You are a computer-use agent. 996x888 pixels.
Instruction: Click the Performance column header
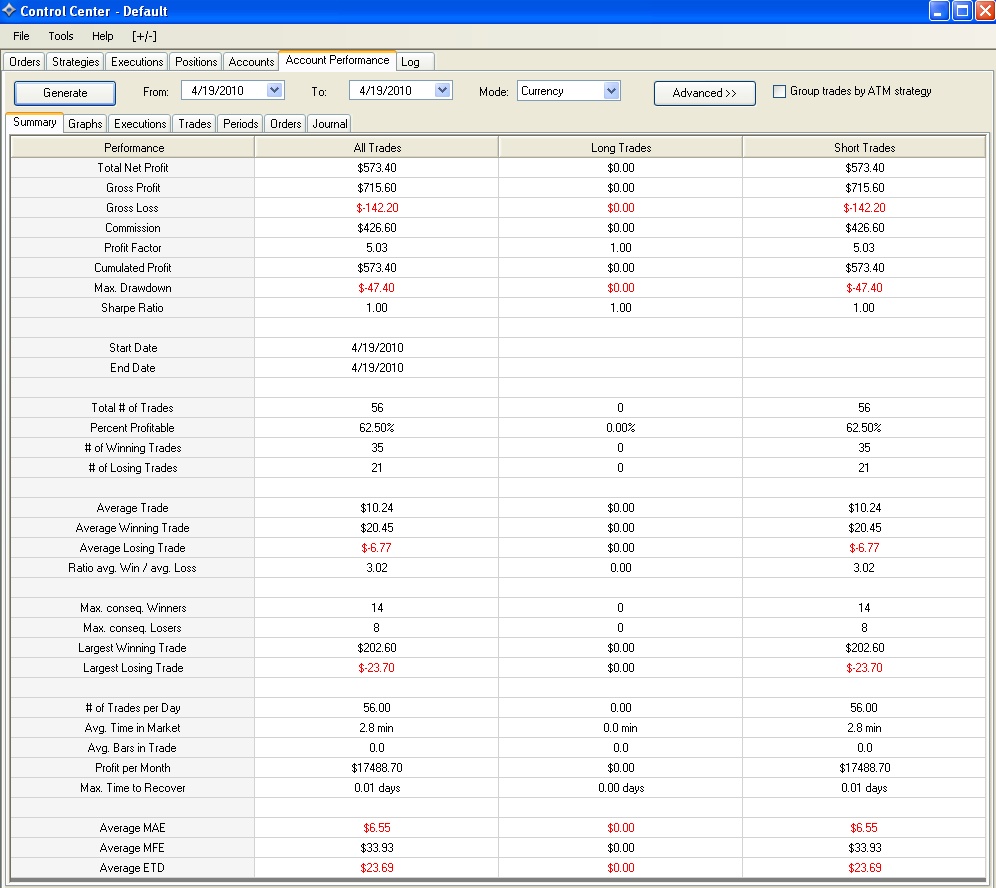(133, 147)
